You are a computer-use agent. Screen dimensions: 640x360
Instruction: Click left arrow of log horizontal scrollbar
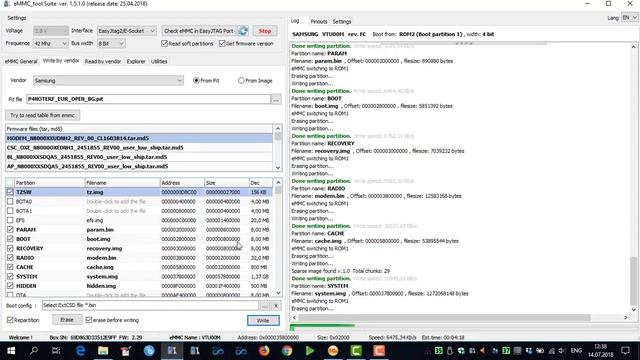294,317
